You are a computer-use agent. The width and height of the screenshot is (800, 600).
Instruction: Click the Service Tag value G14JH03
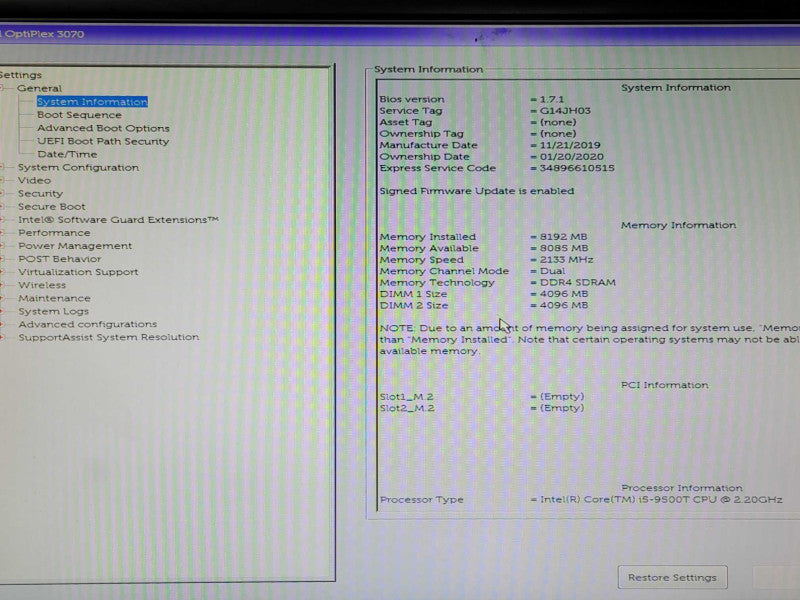tap(565, 111)
